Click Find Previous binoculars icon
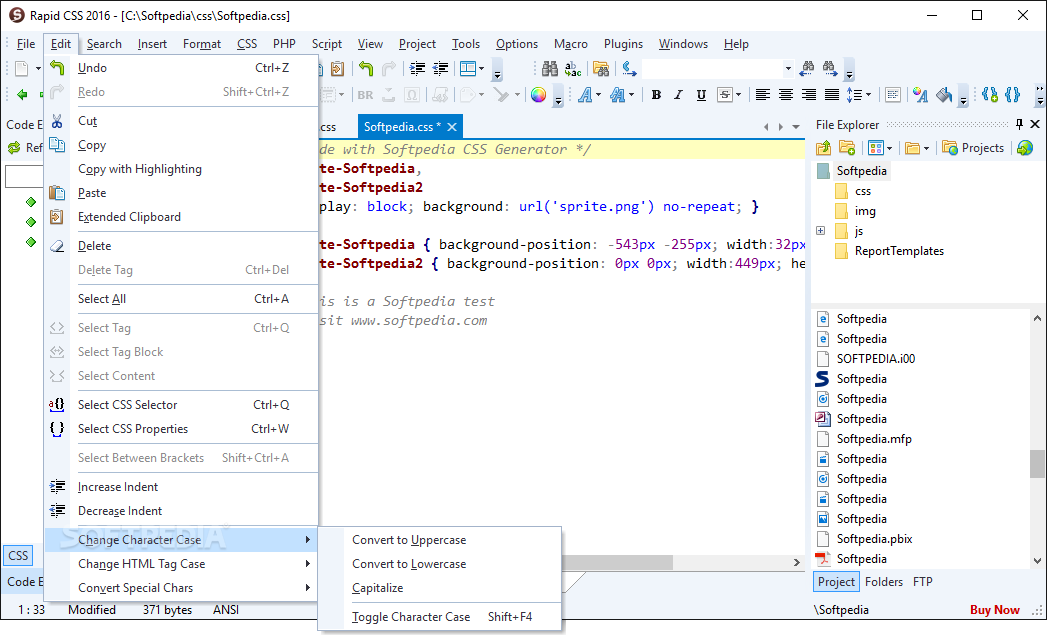 click(807, 67)
